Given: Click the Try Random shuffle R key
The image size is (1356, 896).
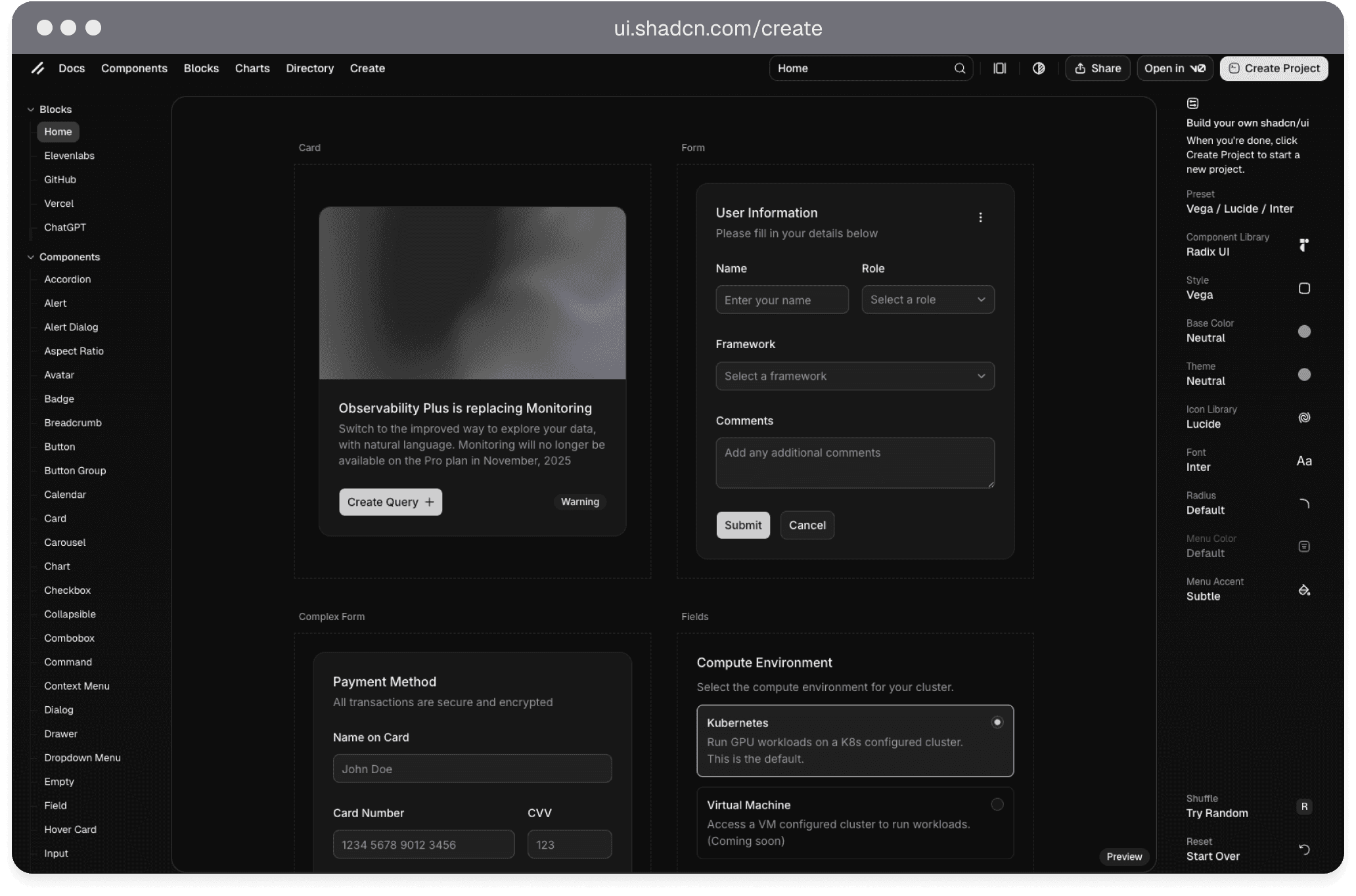Looking at the screenshot, I should 1304,807.
